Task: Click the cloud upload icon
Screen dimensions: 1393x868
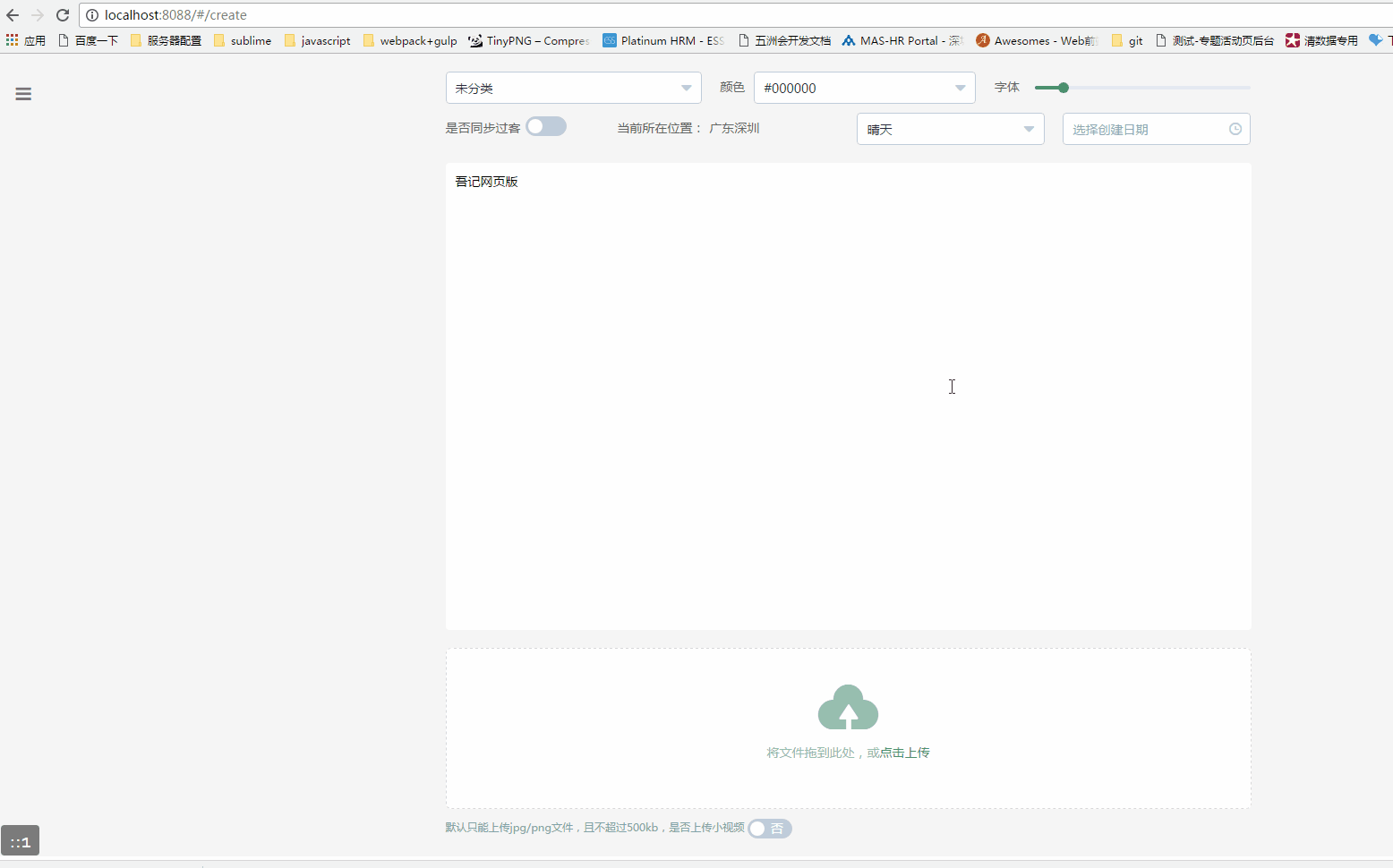Action: pos(848,707)
